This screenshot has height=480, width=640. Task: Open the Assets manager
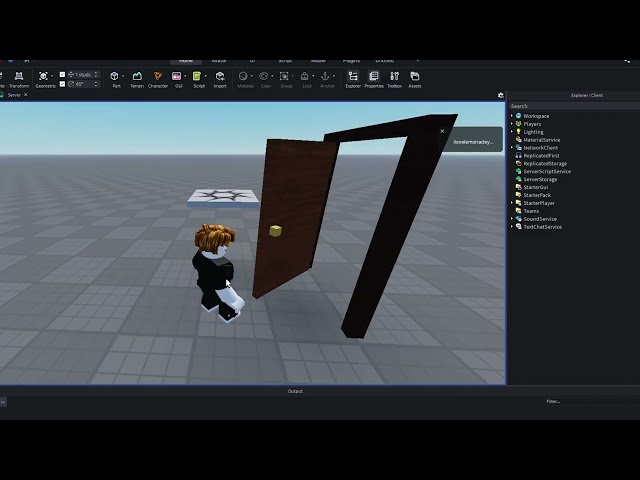tap(415, 79)
